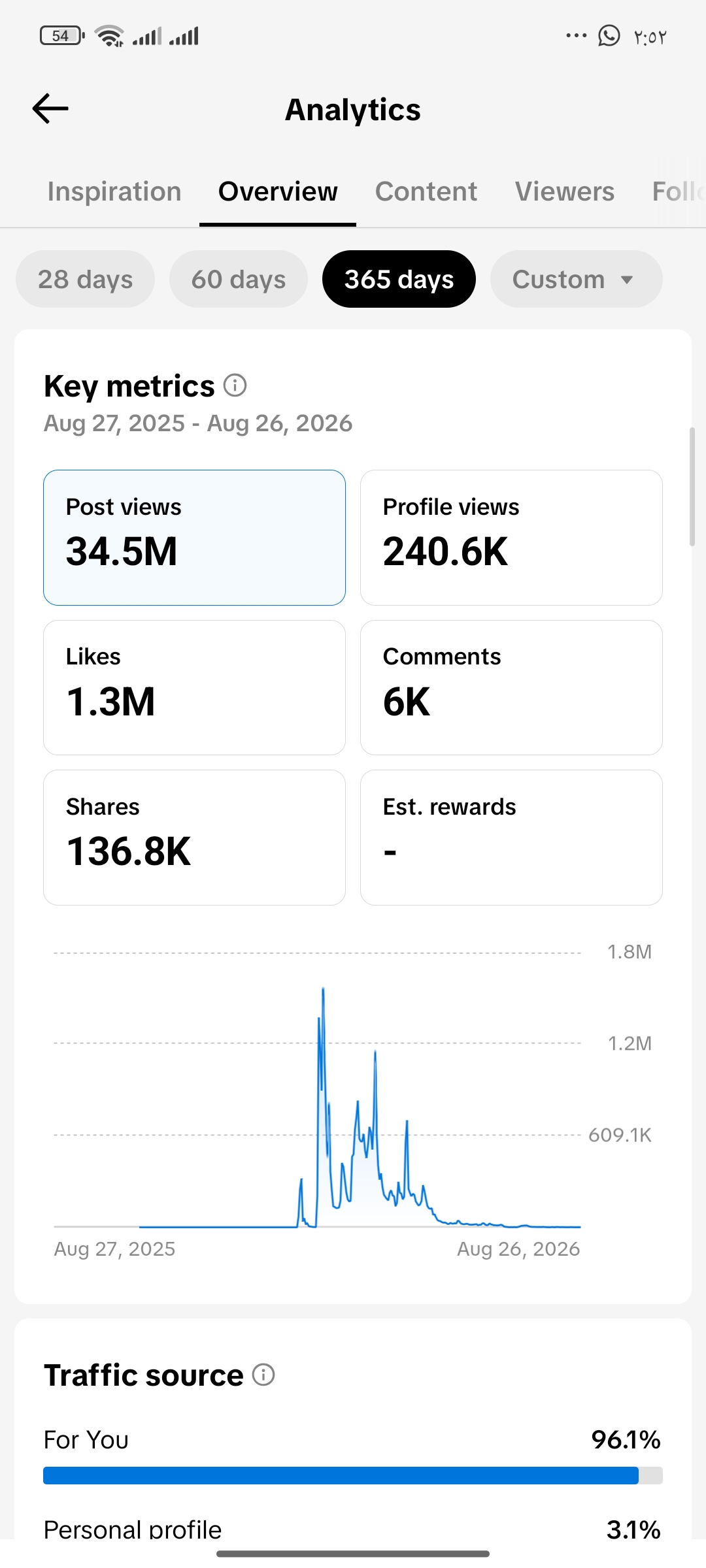Switch to the Inspiration tab

point(114,191)
